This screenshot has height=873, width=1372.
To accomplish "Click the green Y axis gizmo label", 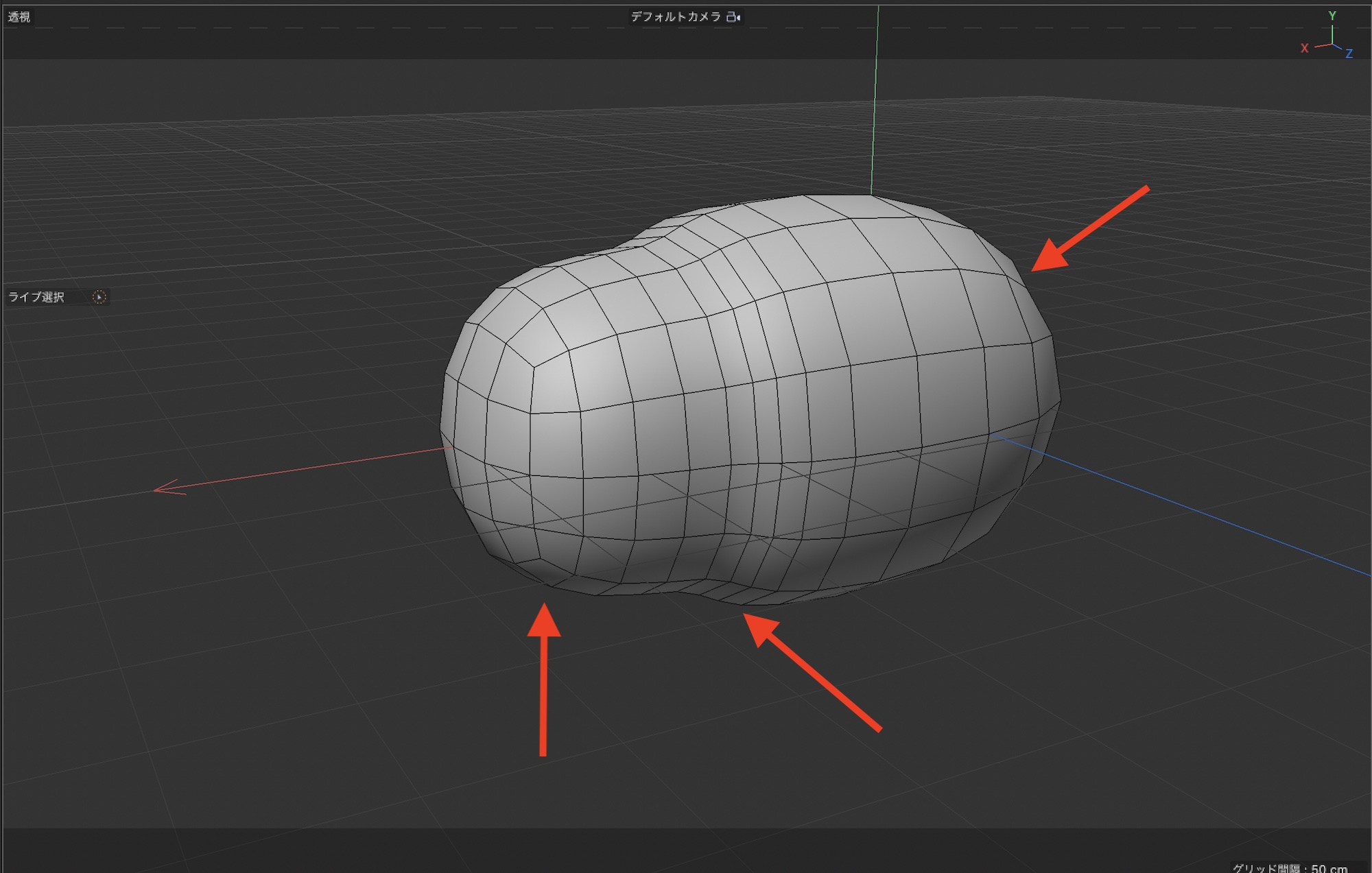I will tap(1332, 15).
